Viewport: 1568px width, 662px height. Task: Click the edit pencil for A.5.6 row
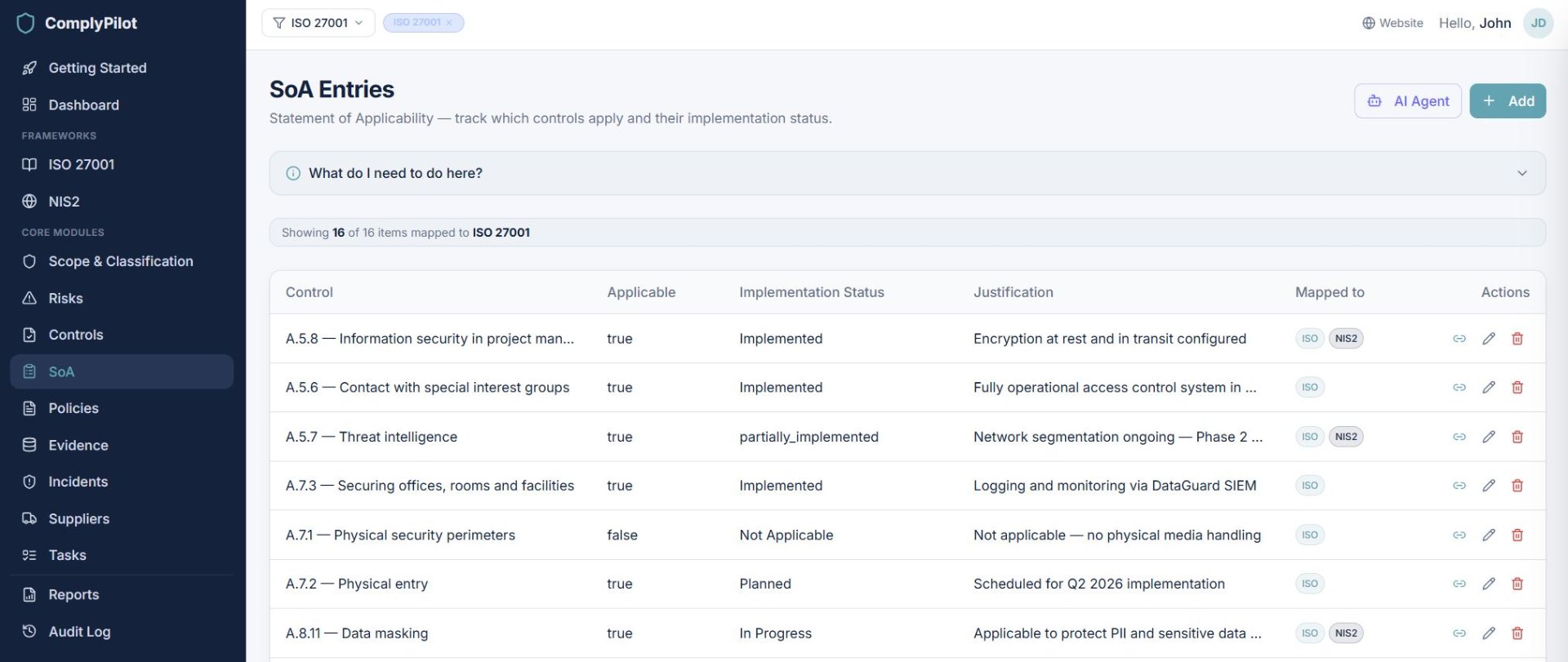[1489, 388]
